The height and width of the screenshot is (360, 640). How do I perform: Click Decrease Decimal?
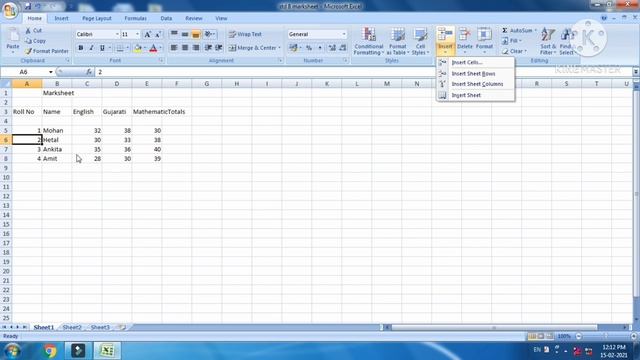tap(343, 48)
